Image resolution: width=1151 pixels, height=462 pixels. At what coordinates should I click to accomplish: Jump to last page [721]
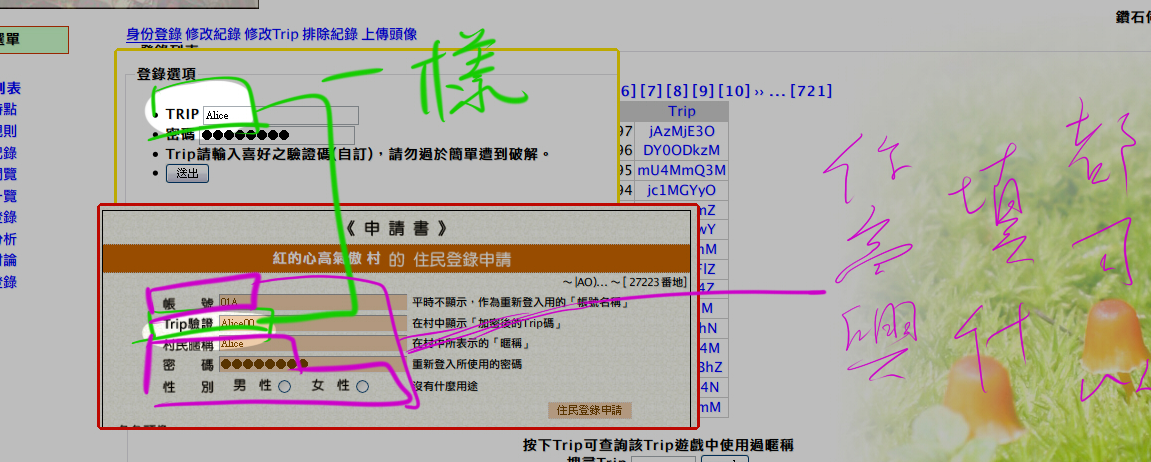pos(811,91)
